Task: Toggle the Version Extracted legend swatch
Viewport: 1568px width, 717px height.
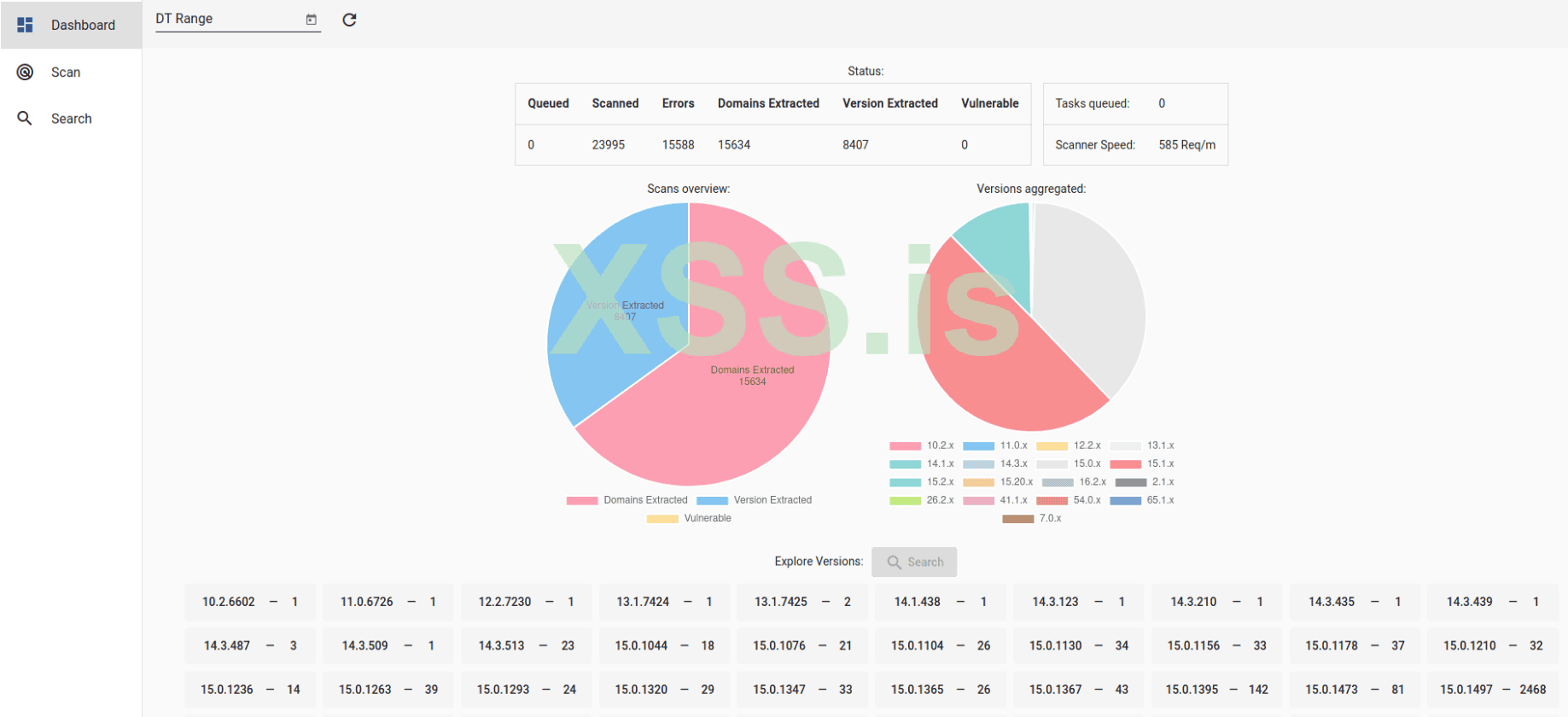Action: [x=712, y=500]
